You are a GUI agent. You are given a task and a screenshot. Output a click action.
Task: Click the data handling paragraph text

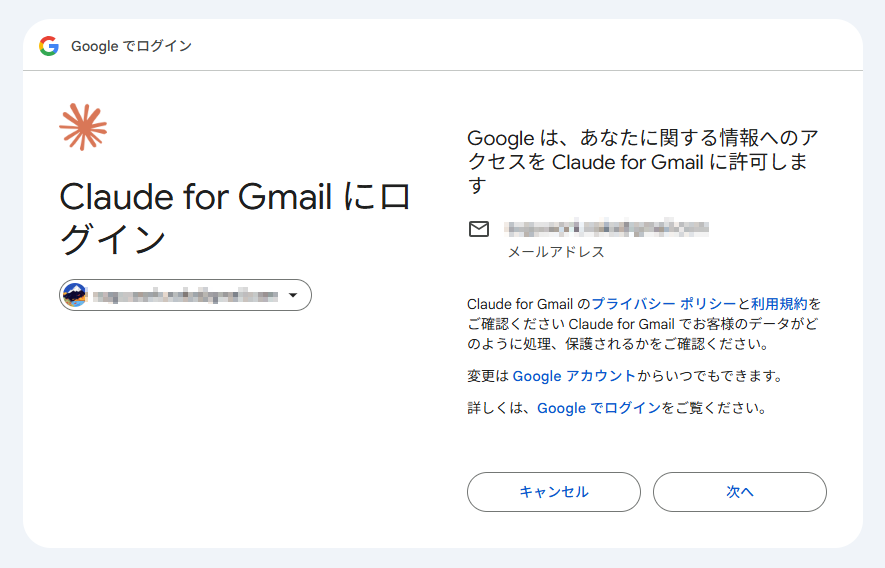coord(644,324)
